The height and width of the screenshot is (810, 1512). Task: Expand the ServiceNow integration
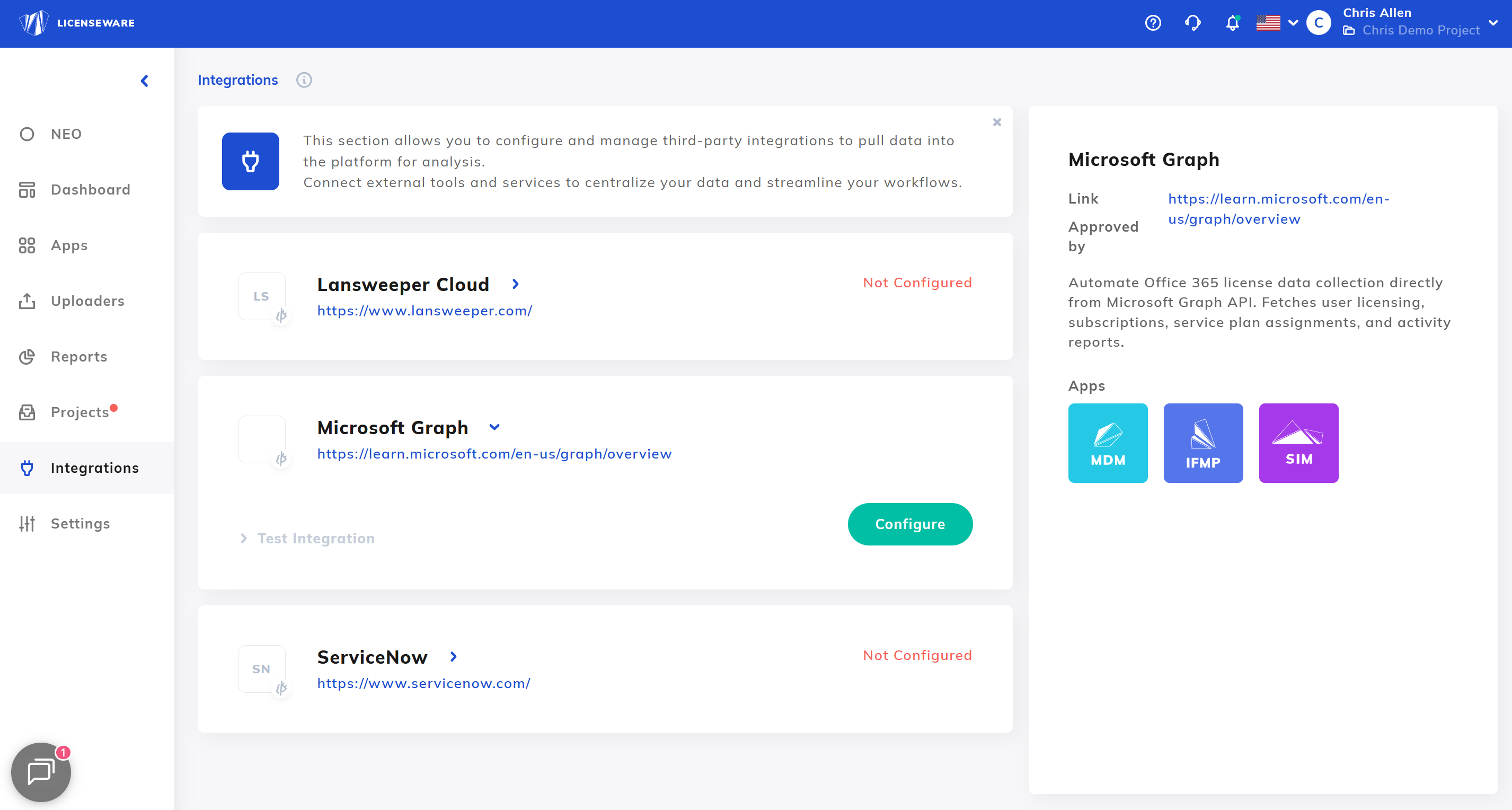pos(453,657)
